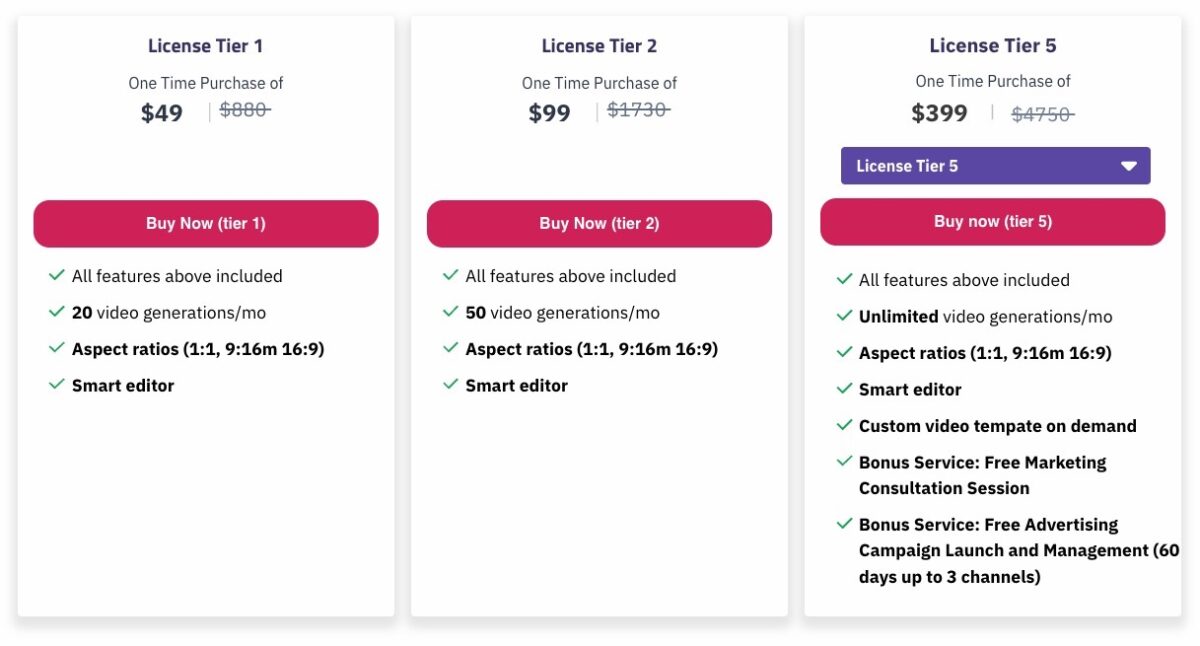Click the checkmark beside 50 video generations/mo
The width and height of the screenshot is (1200, 646).
450,312
